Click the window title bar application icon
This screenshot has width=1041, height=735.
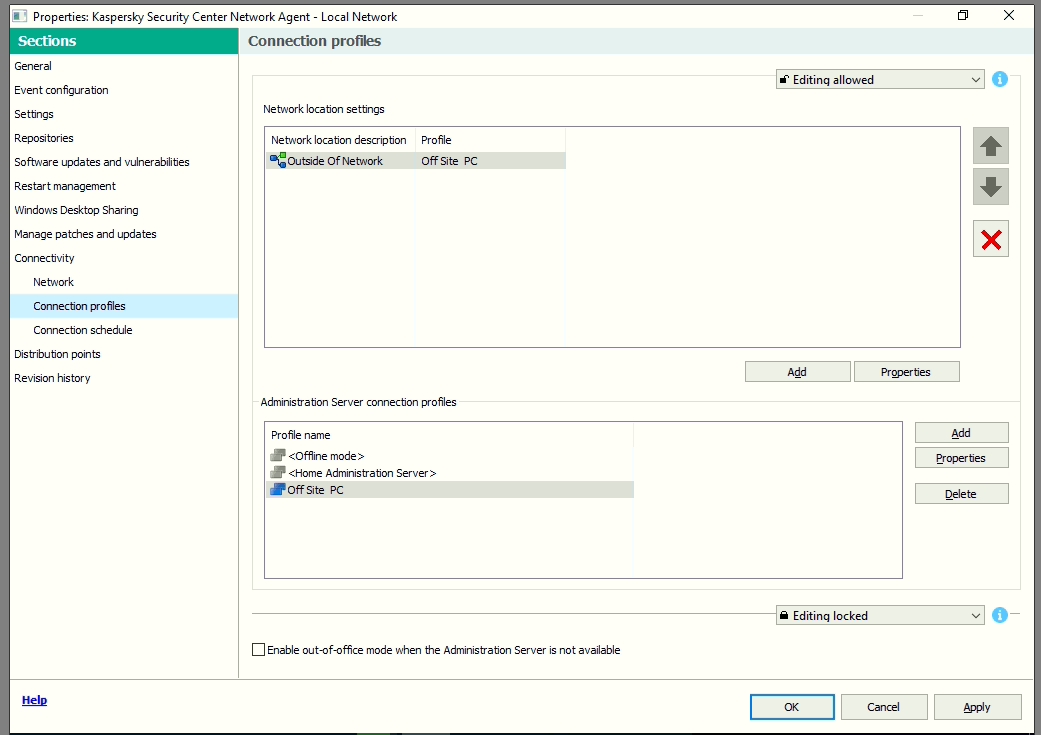pos(20,16)
